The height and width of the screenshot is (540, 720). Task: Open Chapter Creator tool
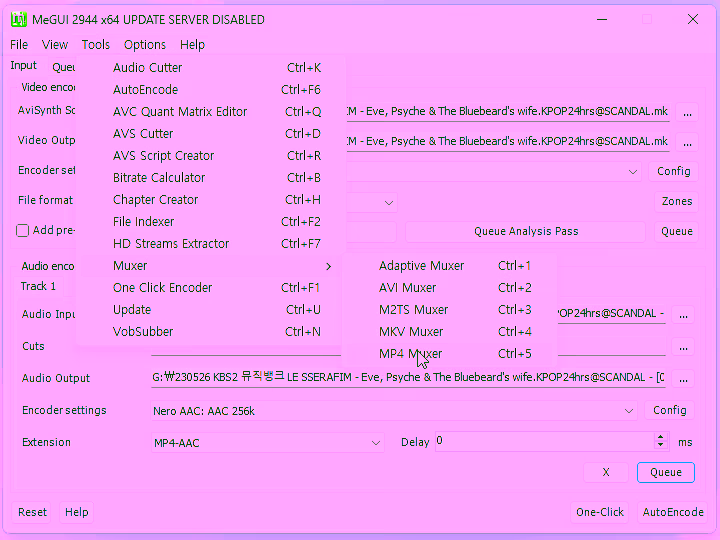[208, 200]
